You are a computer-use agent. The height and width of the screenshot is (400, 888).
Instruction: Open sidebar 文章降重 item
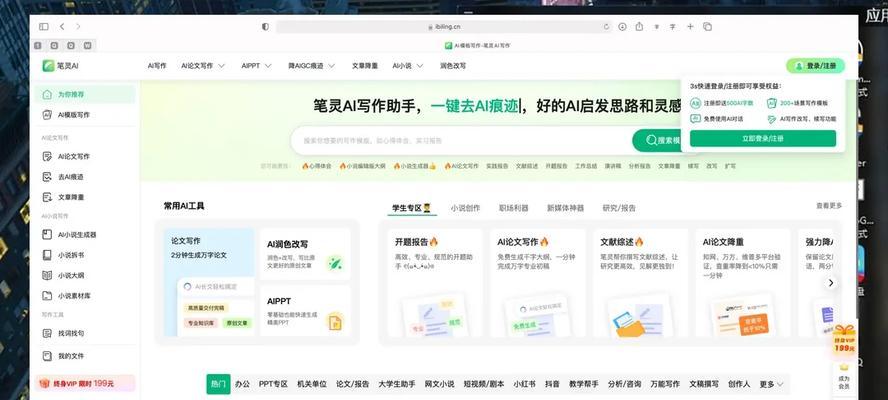click(x=85, y=197)
